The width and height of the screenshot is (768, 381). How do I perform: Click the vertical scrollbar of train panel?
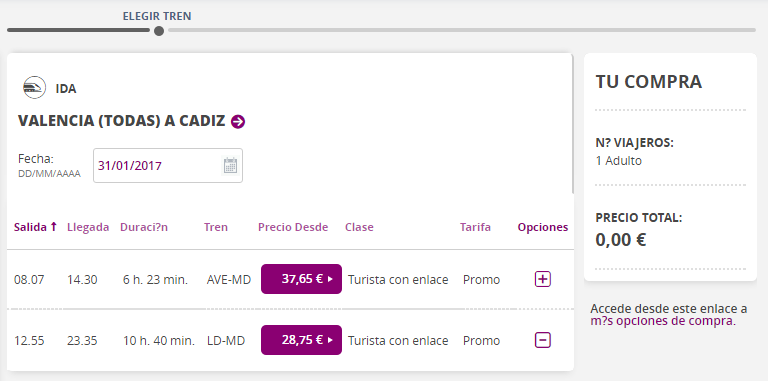(573, 123)
